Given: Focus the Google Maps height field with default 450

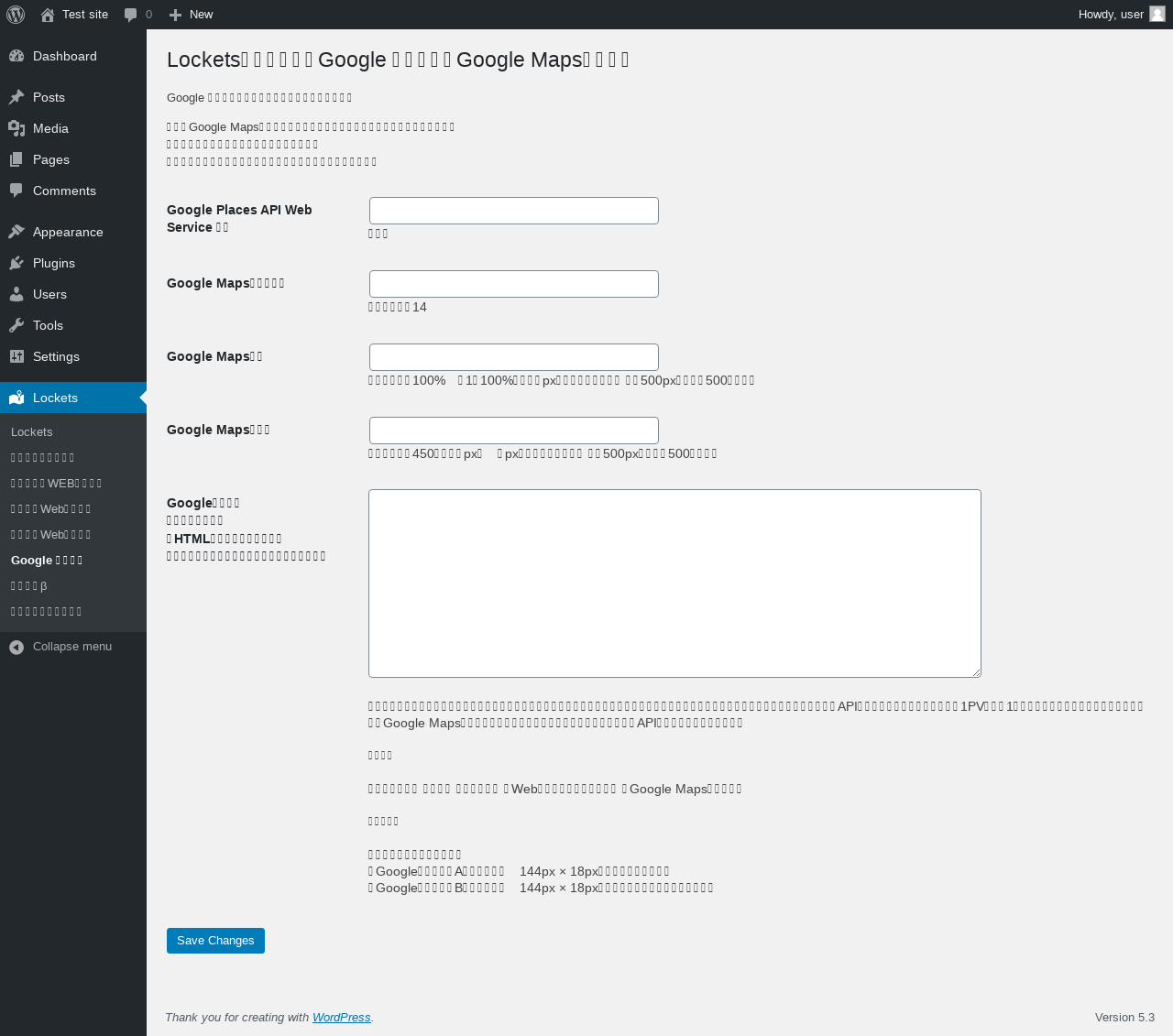Looking at the screenshot, I should (514, 431).
